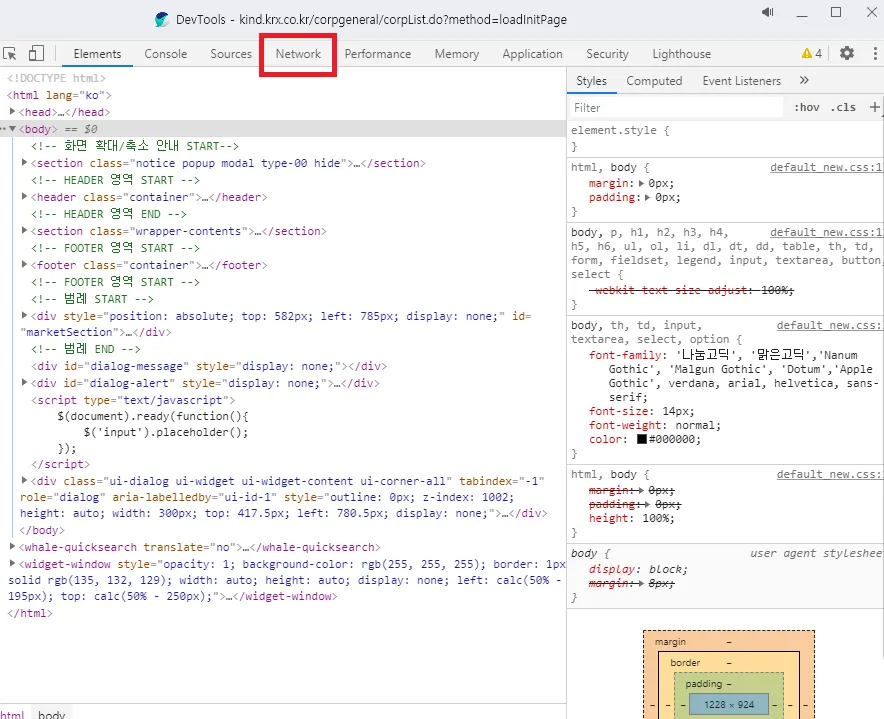Open DevTools settings gear

click(x=847, y=53)
